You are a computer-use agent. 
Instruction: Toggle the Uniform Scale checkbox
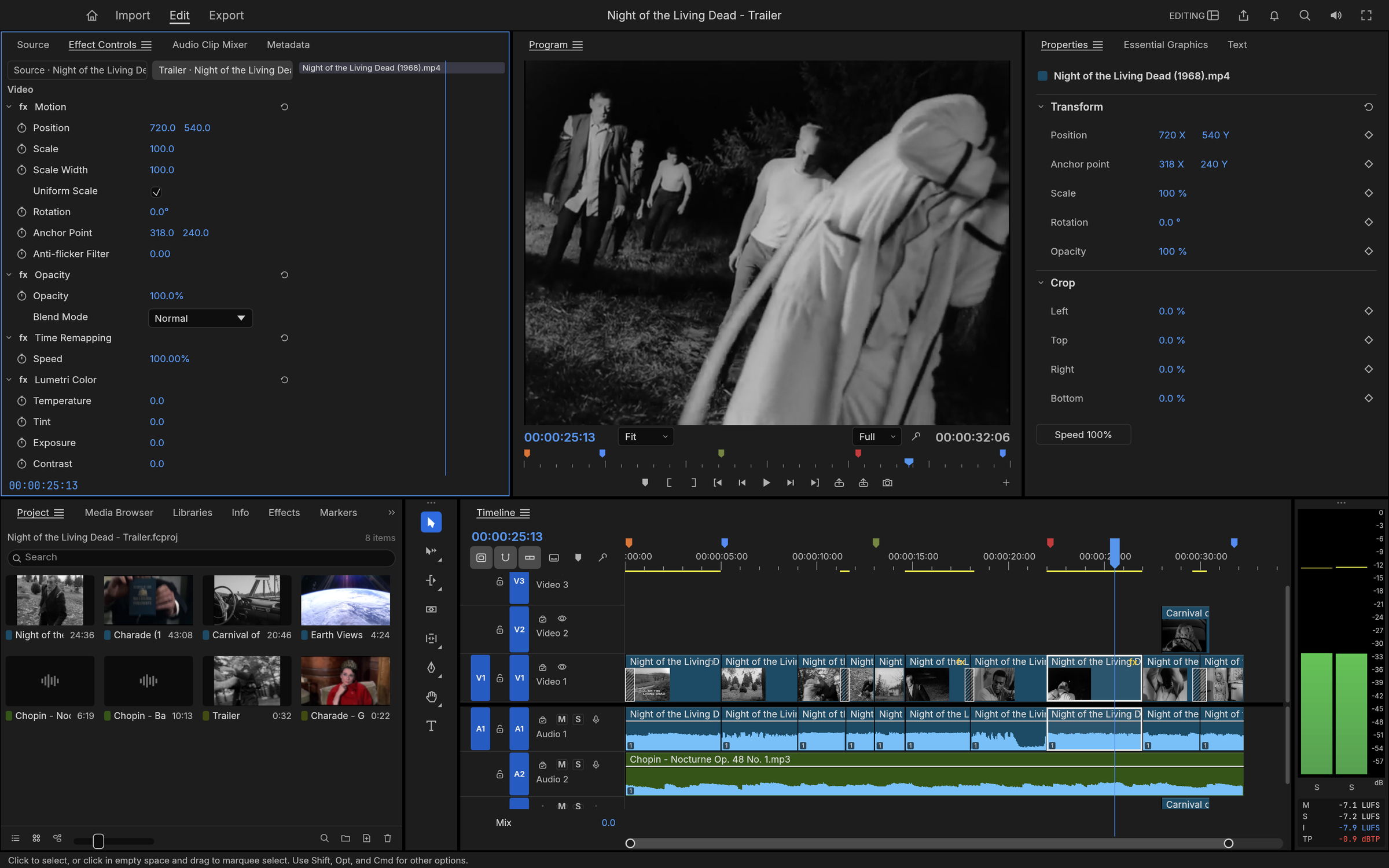pos(156,192)
